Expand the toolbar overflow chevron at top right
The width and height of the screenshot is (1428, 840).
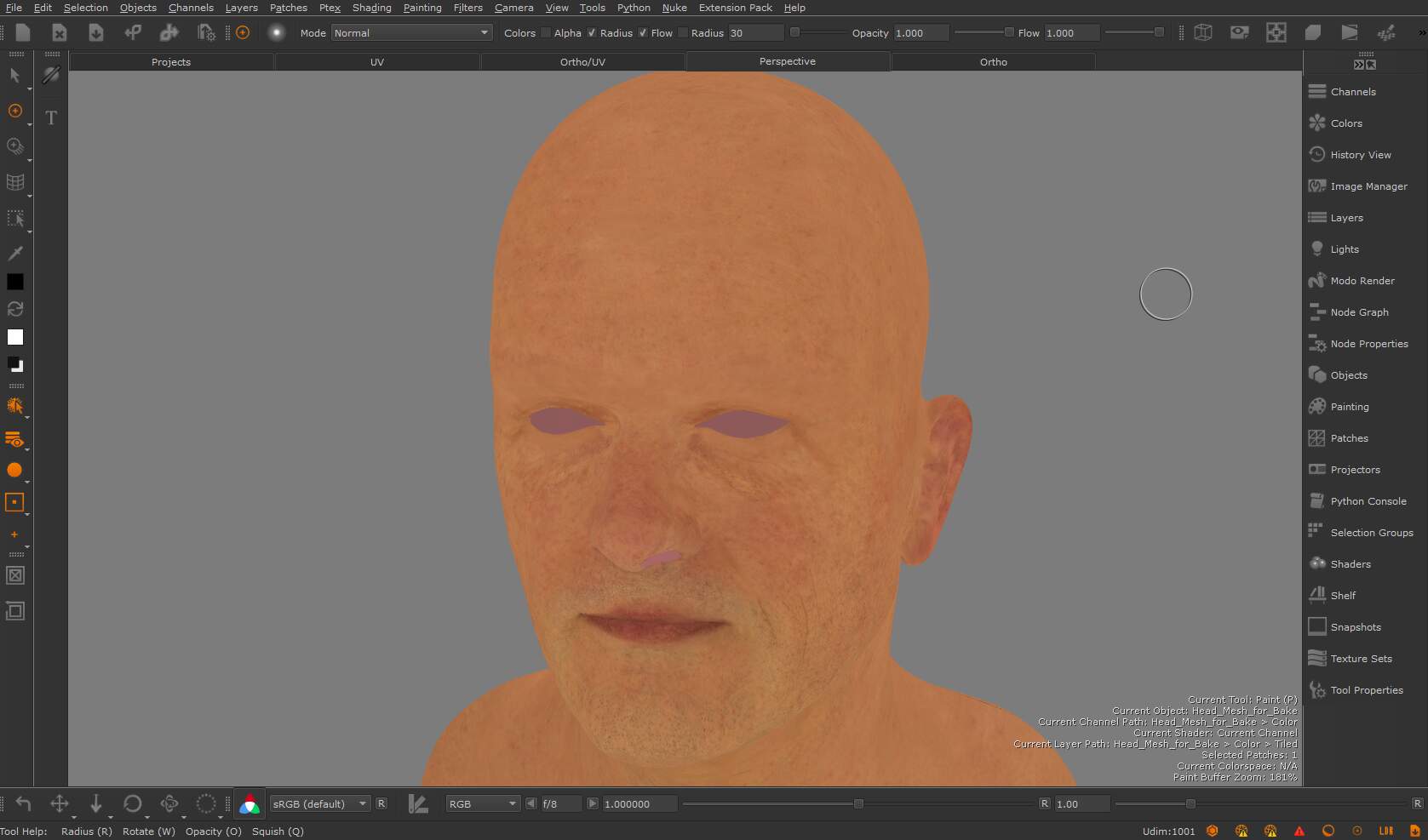pyautogui.click(x=1421, y=33)
